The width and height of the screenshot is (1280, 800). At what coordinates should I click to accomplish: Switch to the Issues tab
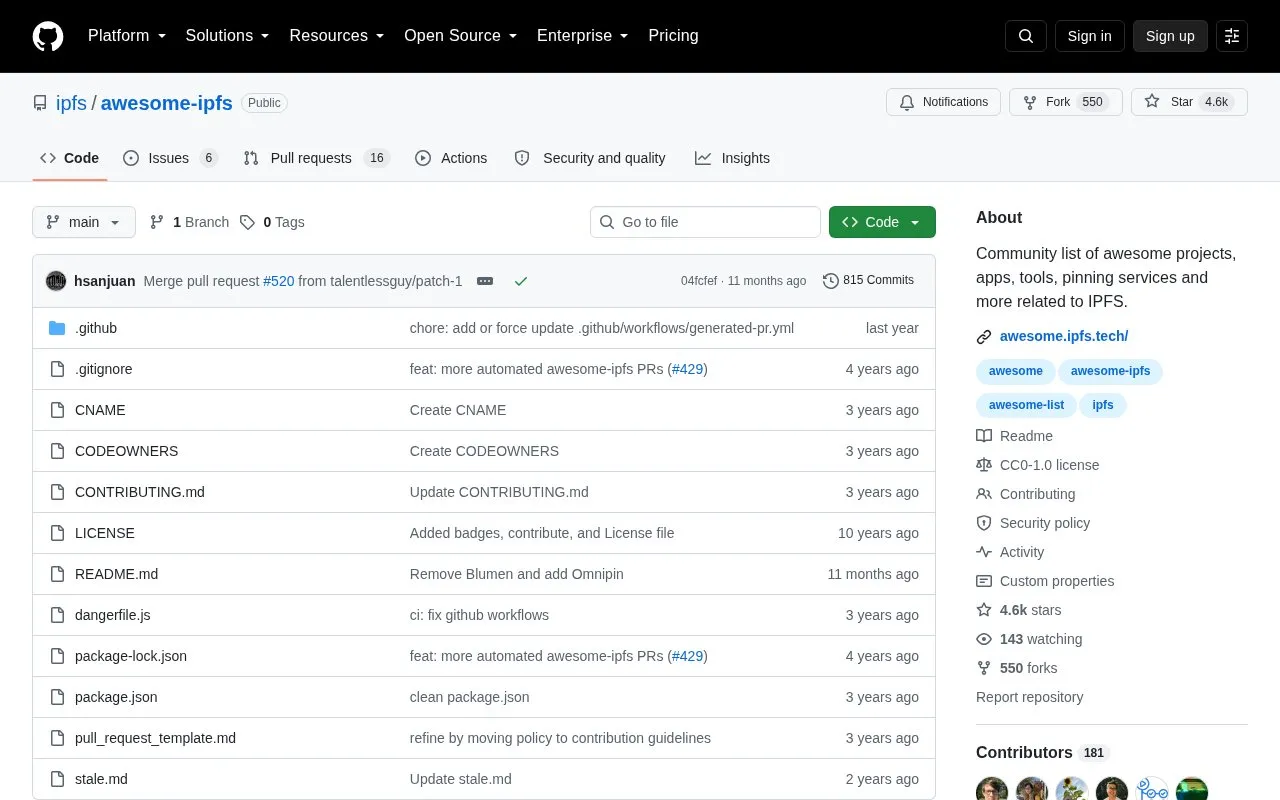tap(170, 158)
